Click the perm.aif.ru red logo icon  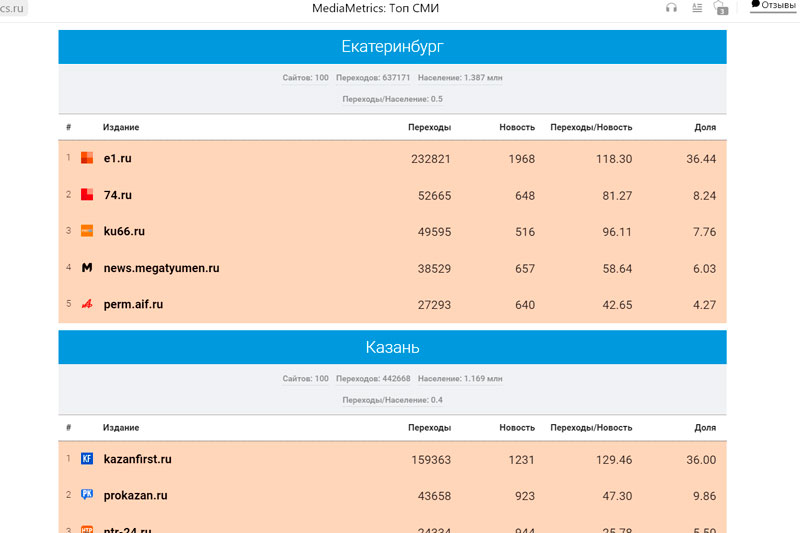click(x=87, y=304)
